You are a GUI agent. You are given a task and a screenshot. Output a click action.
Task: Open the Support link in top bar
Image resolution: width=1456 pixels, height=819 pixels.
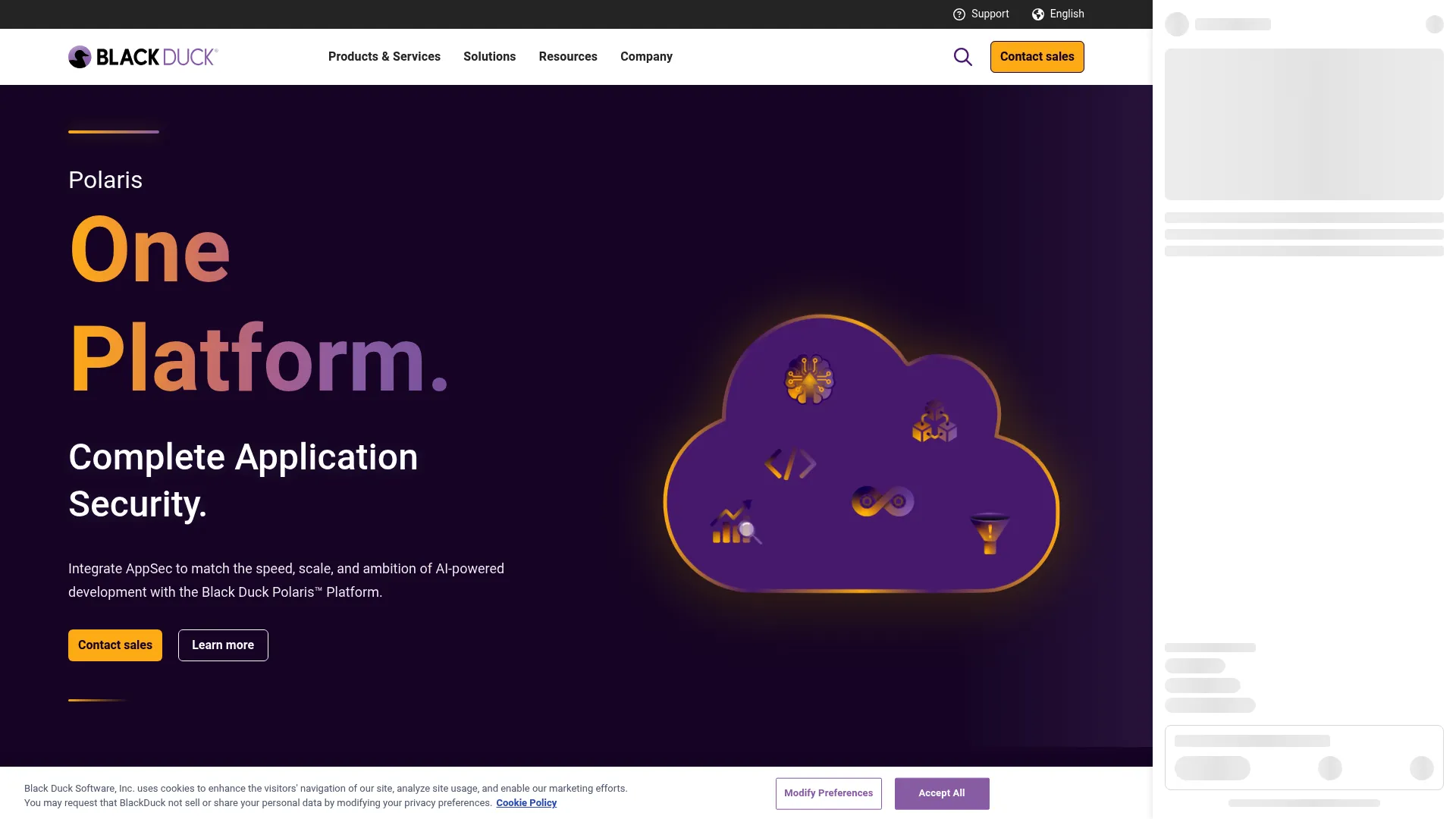[x=990, y=14]
